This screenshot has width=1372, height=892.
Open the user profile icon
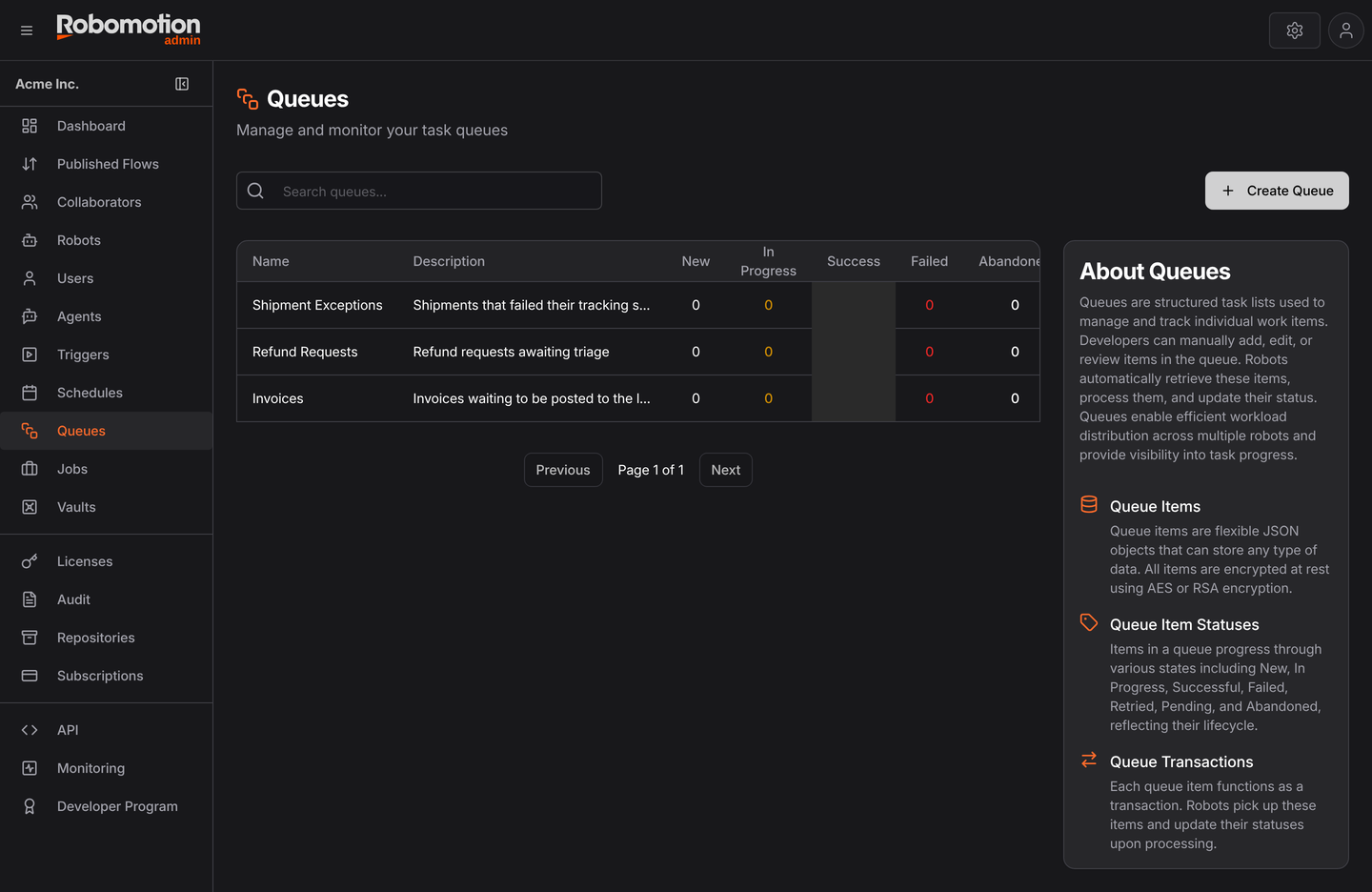[1346, 30]
